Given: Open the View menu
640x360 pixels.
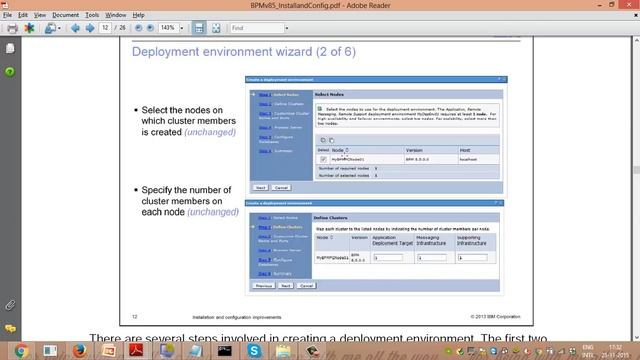Looking at the screenshot, I should [x=40, y=15].
